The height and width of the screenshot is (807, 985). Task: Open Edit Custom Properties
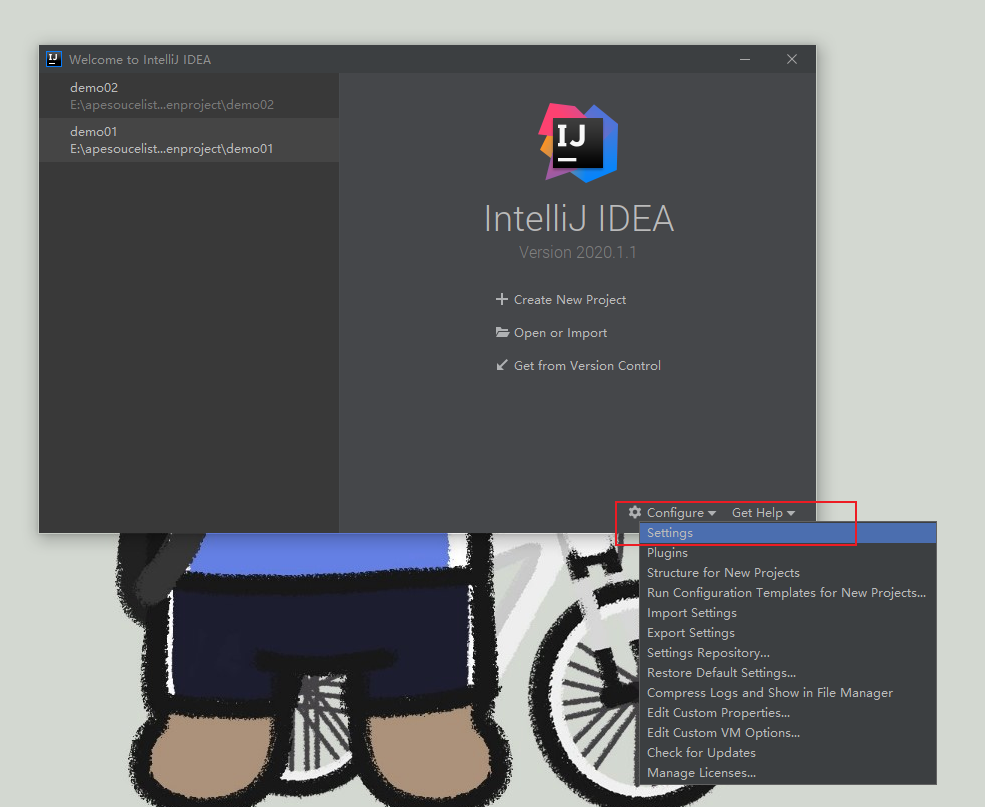pos(788,713)
